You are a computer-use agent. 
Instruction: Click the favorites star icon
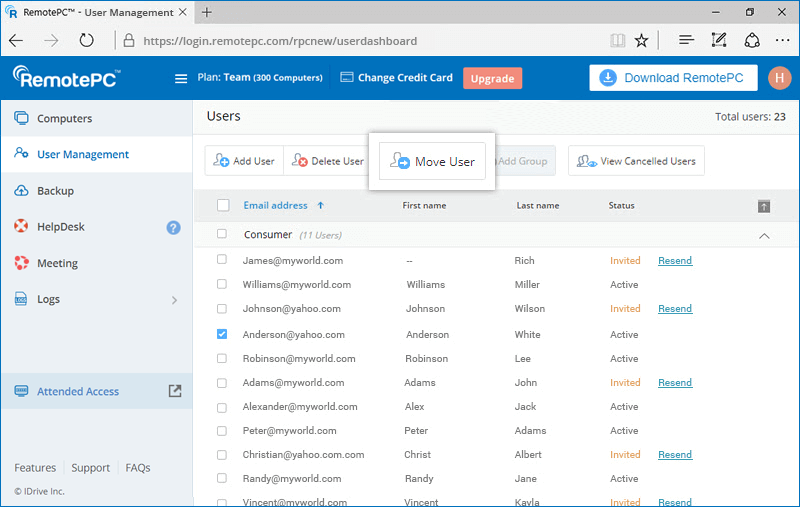coord(641,40)
